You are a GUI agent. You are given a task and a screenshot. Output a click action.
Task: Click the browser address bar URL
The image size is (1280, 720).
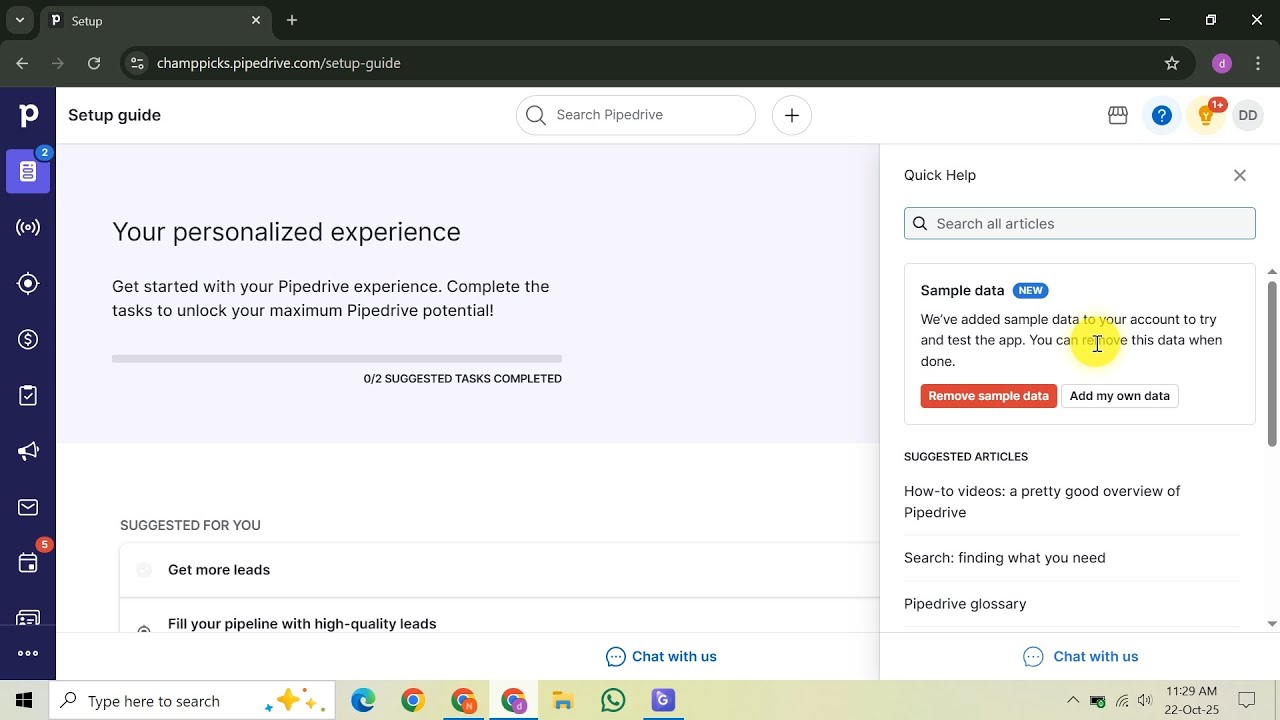[x=279, y=63]
